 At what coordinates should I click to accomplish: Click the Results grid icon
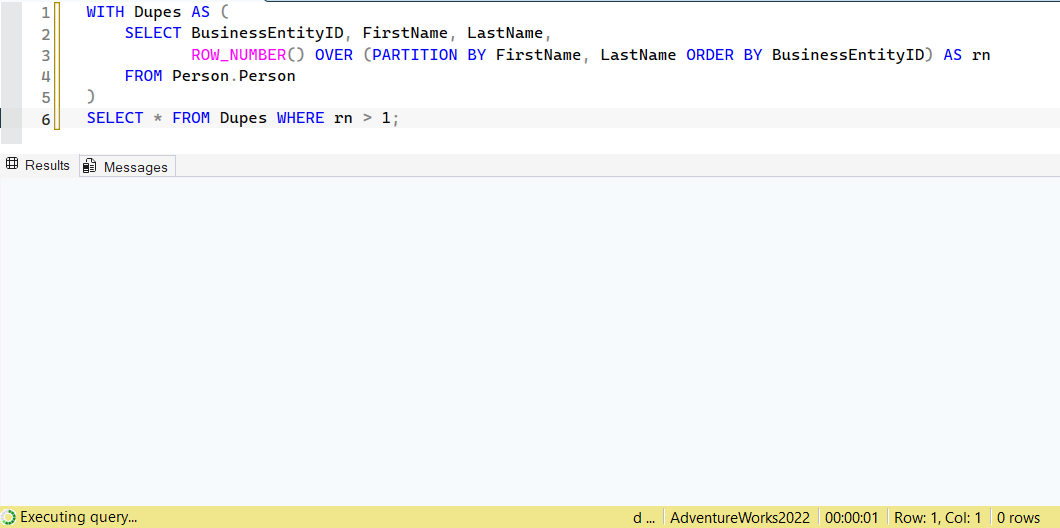click(11, 164)
